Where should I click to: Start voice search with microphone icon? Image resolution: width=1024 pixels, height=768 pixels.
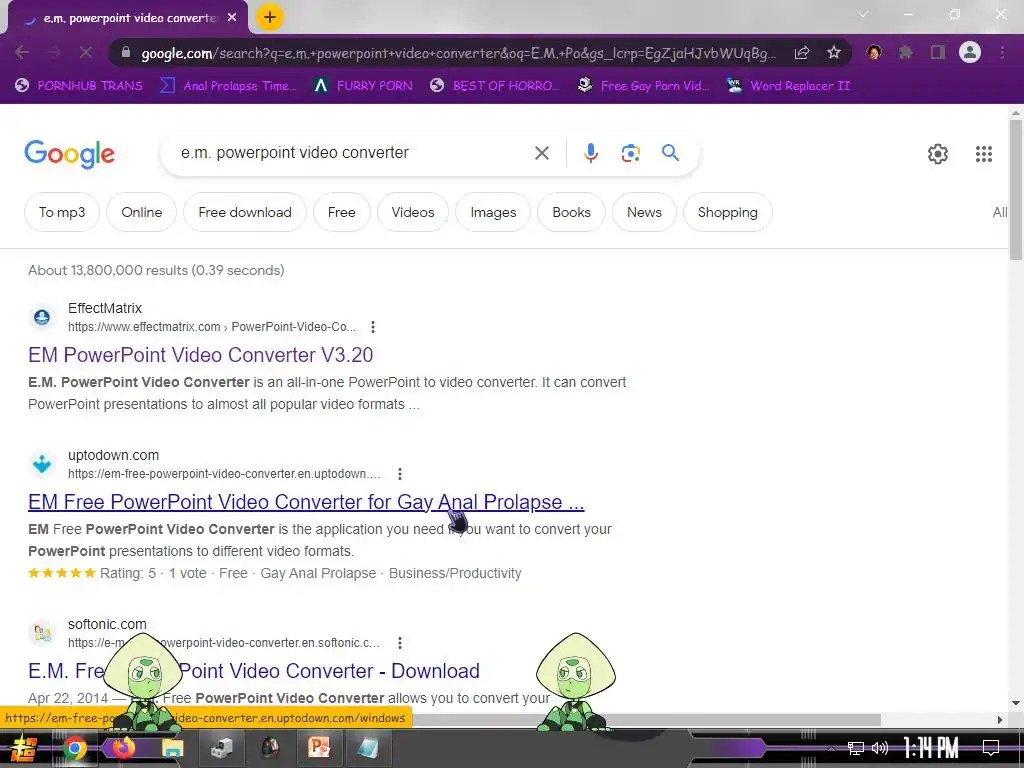coord(590,153)
